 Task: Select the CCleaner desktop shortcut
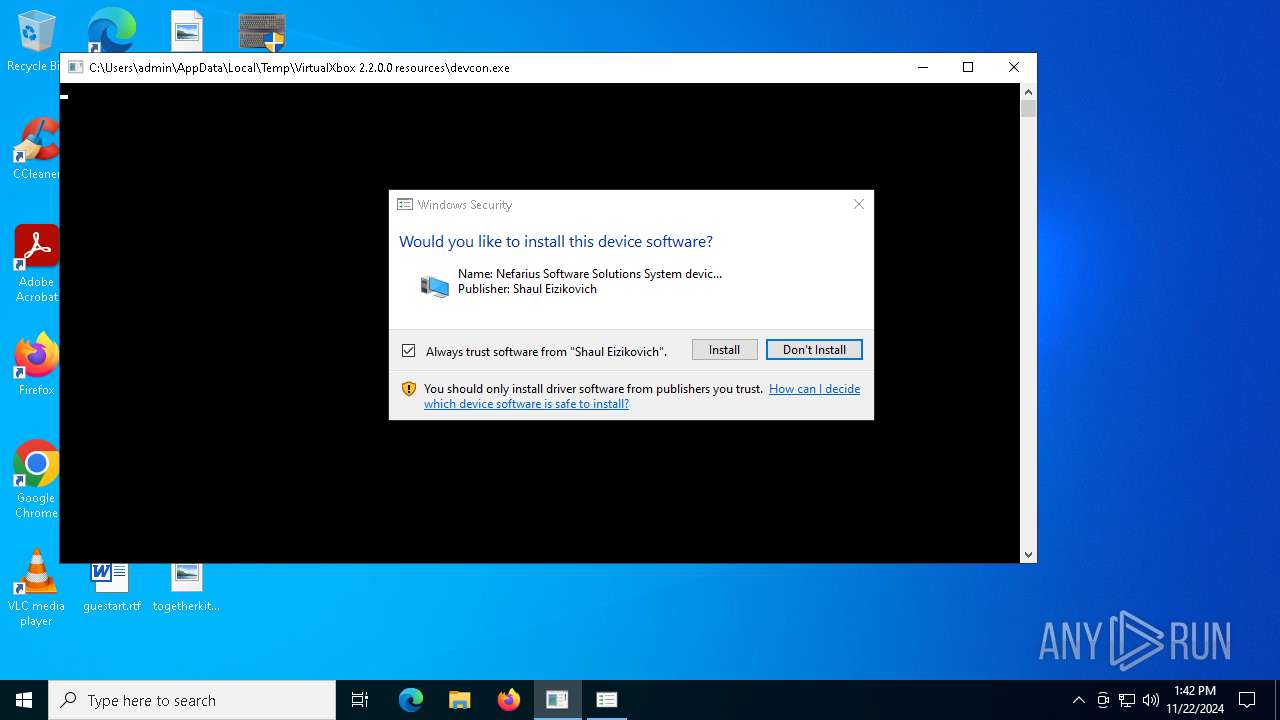click(x=36, y=150)
